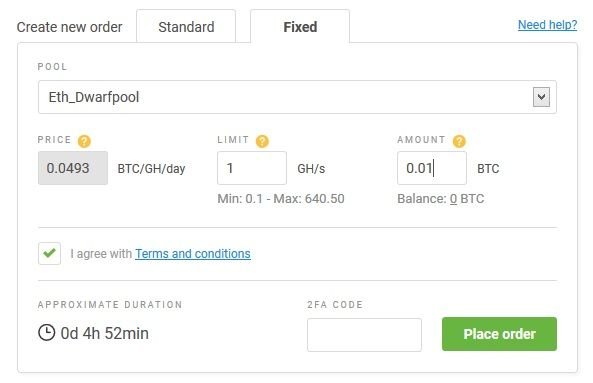The image size is (593, 383).
Task: Open the Amount help question-mark tooltip
Action: tap(459, 141)
